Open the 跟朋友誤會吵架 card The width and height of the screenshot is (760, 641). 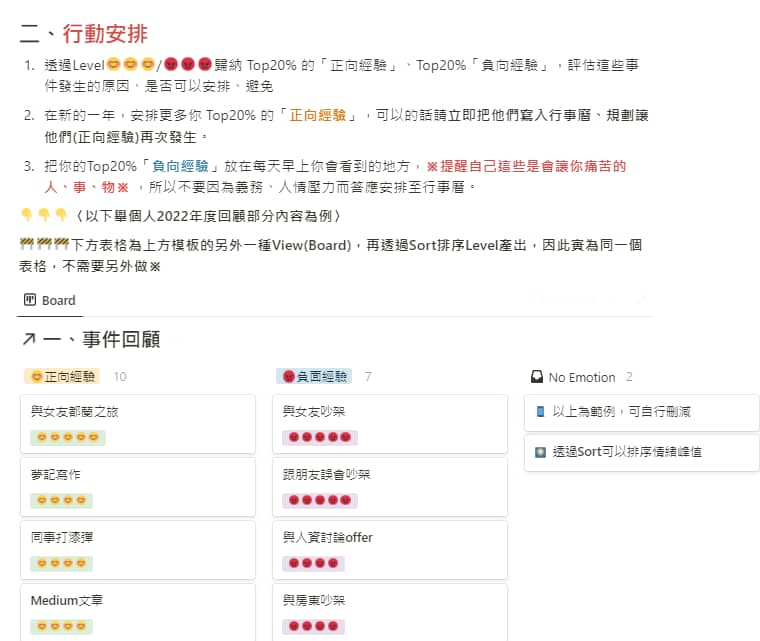(x=389, y=486)
